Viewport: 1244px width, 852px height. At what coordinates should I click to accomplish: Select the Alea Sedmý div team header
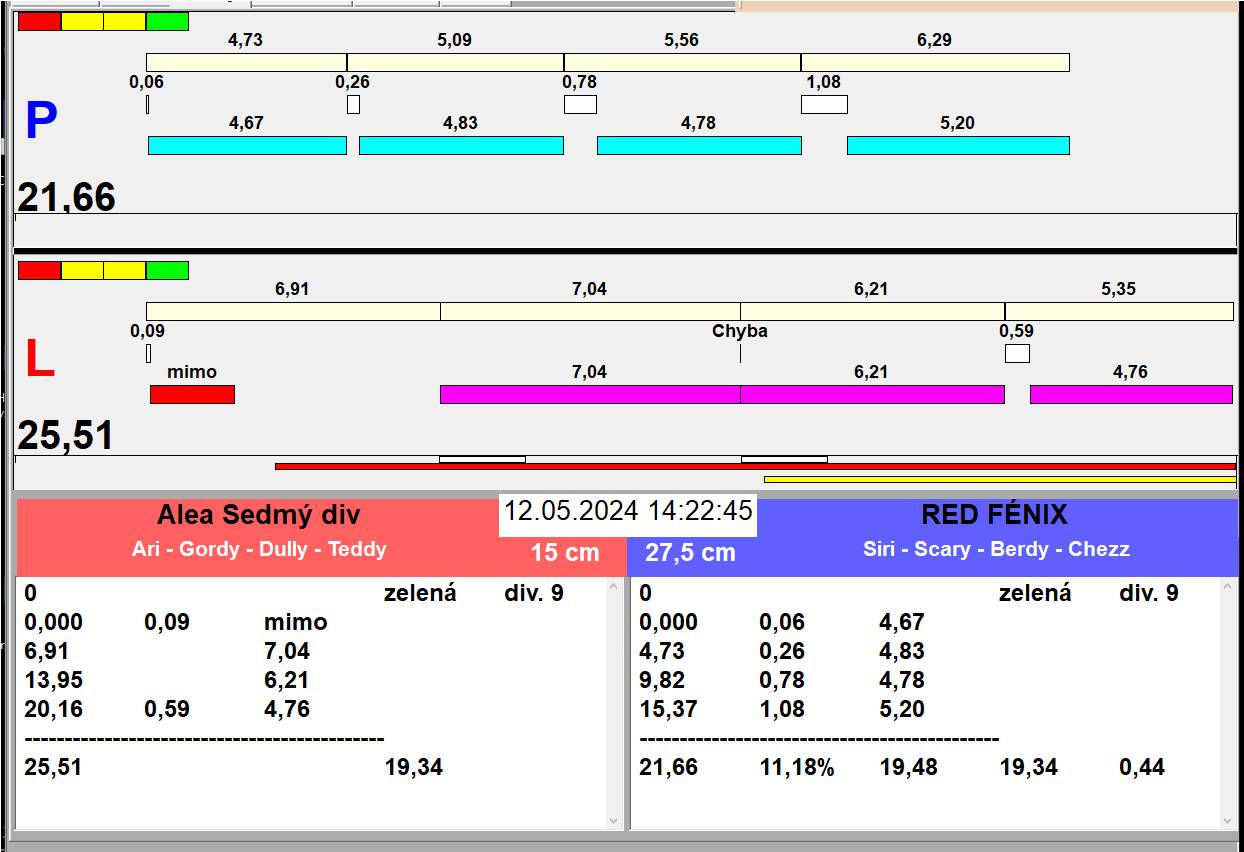pyautogui.click(x=259, y=515)
